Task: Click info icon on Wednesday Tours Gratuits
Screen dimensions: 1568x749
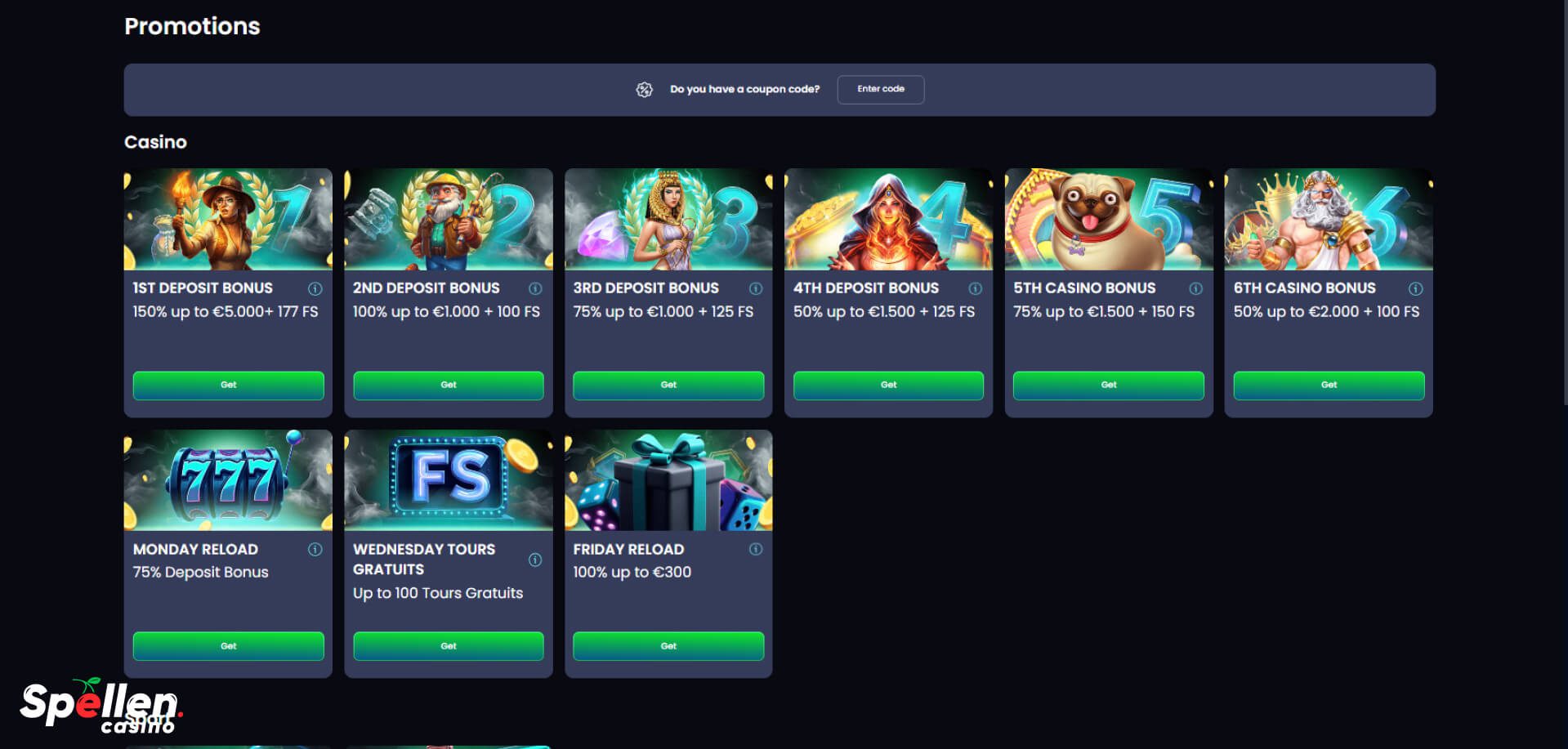Action: [535, 560]
